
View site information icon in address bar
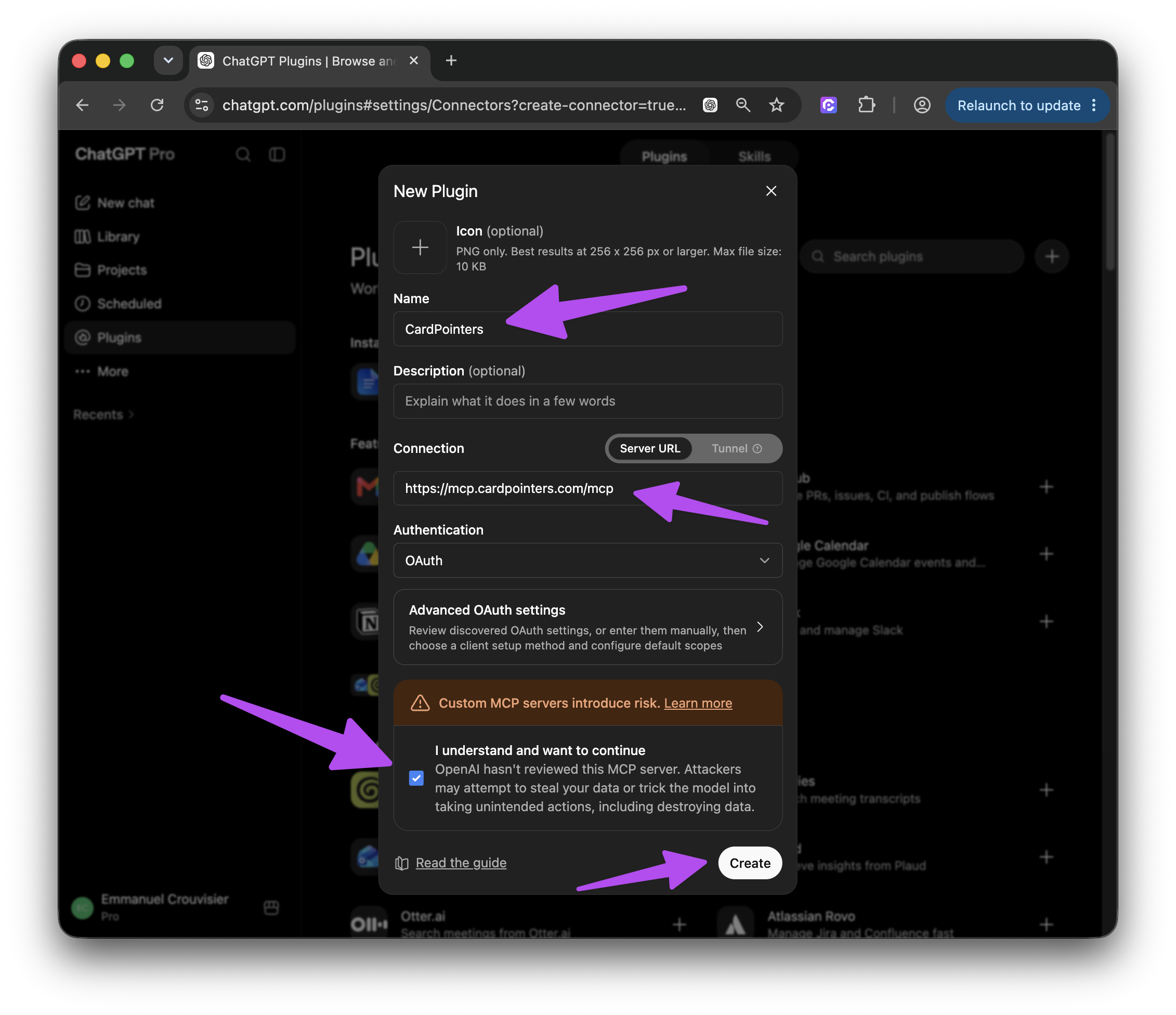pos(202,105)
